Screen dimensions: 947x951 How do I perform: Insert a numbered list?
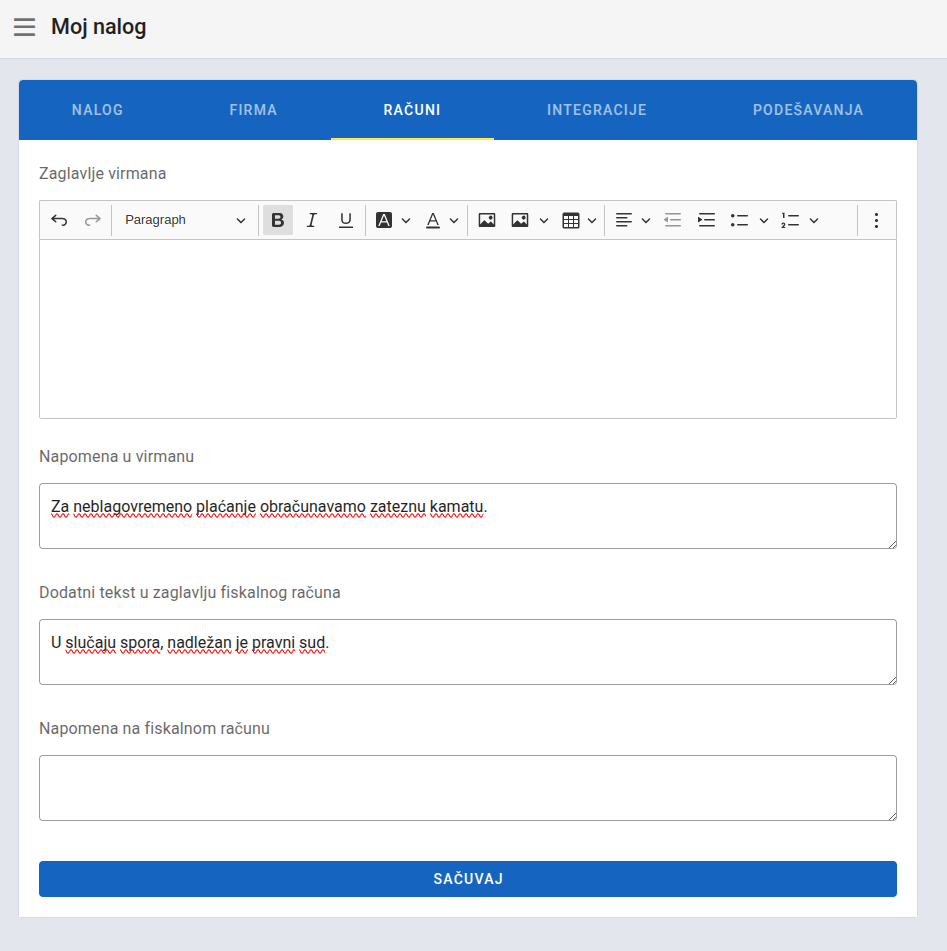pyautogui.click(x=790, y=220)
